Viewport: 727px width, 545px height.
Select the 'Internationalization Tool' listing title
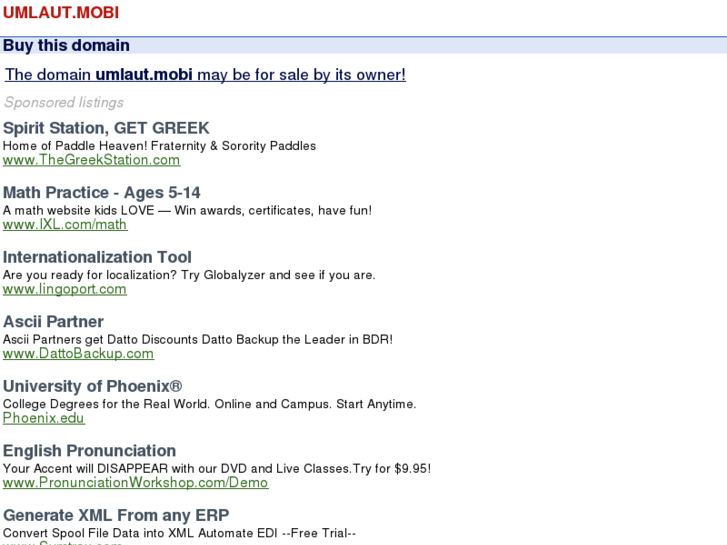point(97,257)
